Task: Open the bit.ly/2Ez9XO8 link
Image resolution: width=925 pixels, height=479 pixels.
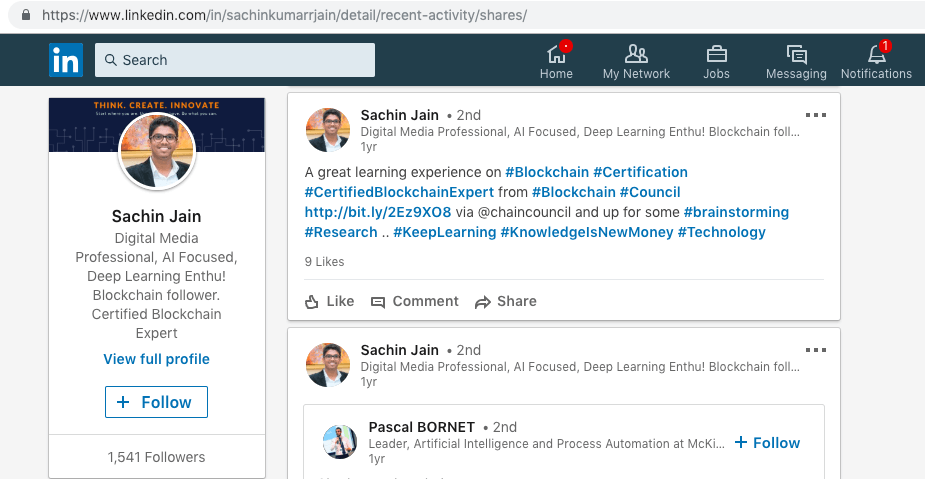Action: click(x=378, y=212)
